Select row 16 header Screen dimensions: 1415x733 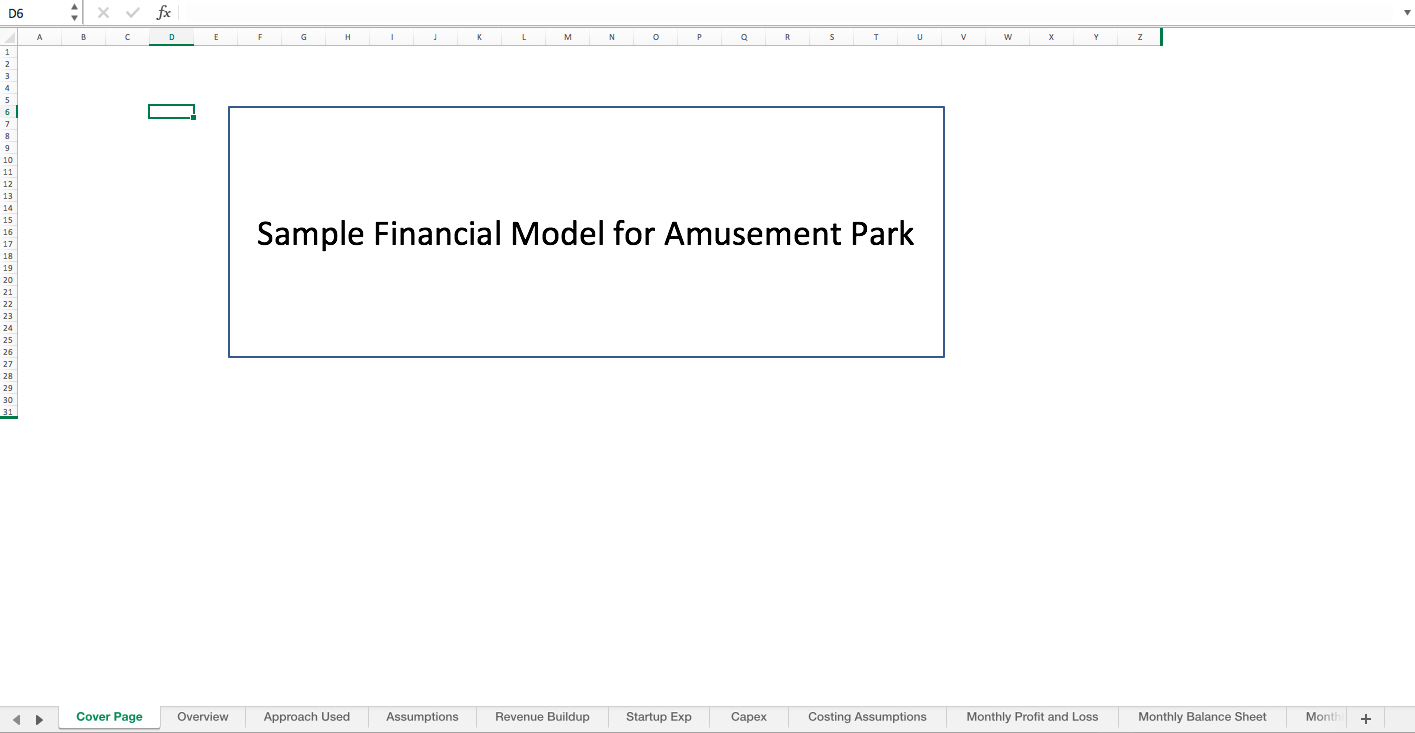(8, 232)
